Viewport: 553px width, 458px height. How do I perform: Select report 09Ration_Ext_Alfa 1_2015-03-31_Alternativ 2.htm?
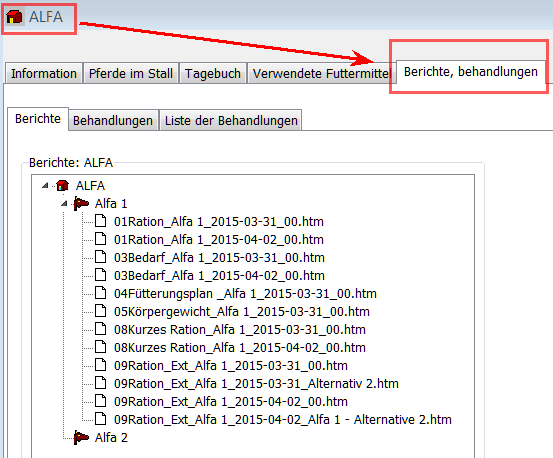(256, 383)
